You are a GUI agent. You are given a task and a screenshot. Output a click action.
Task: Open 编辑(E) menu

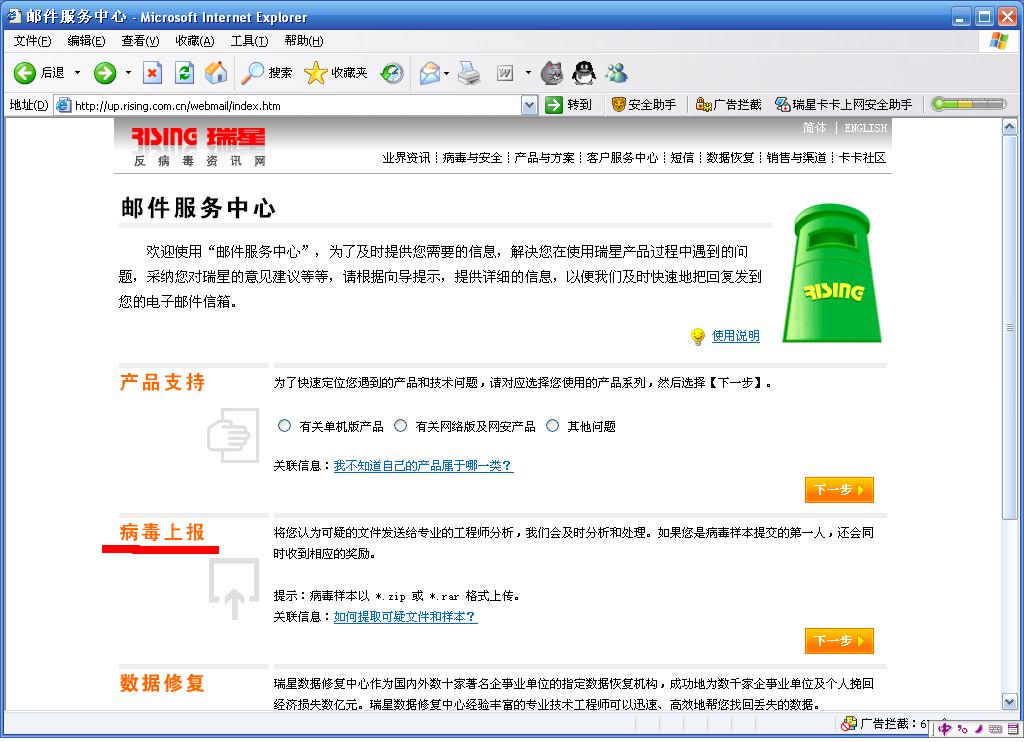pyautogui.click(x=86, y=41)
